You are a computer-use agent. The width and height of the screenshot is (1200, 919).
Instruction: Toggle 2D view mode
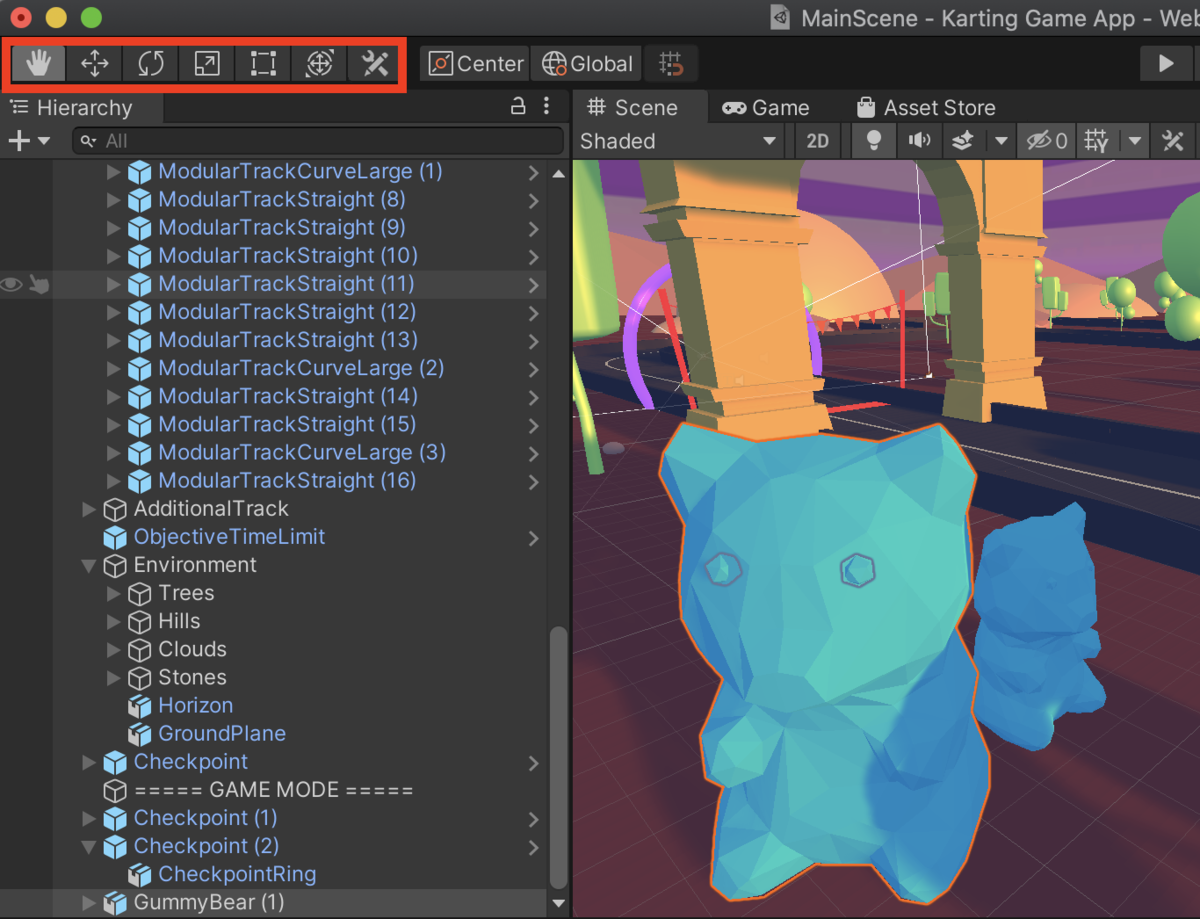pos(818,141)
